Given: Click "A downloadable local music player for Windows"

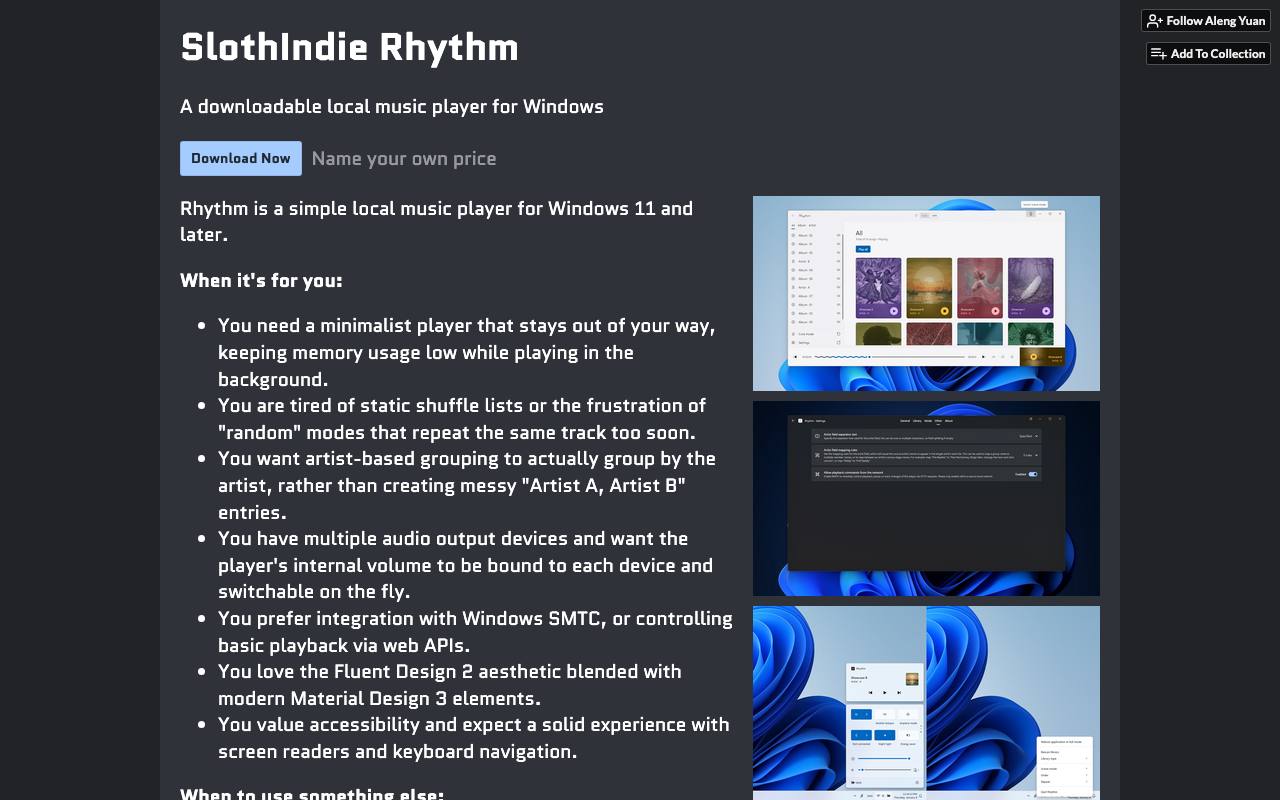Looking at the screenshot, I should tap(392, 106).
